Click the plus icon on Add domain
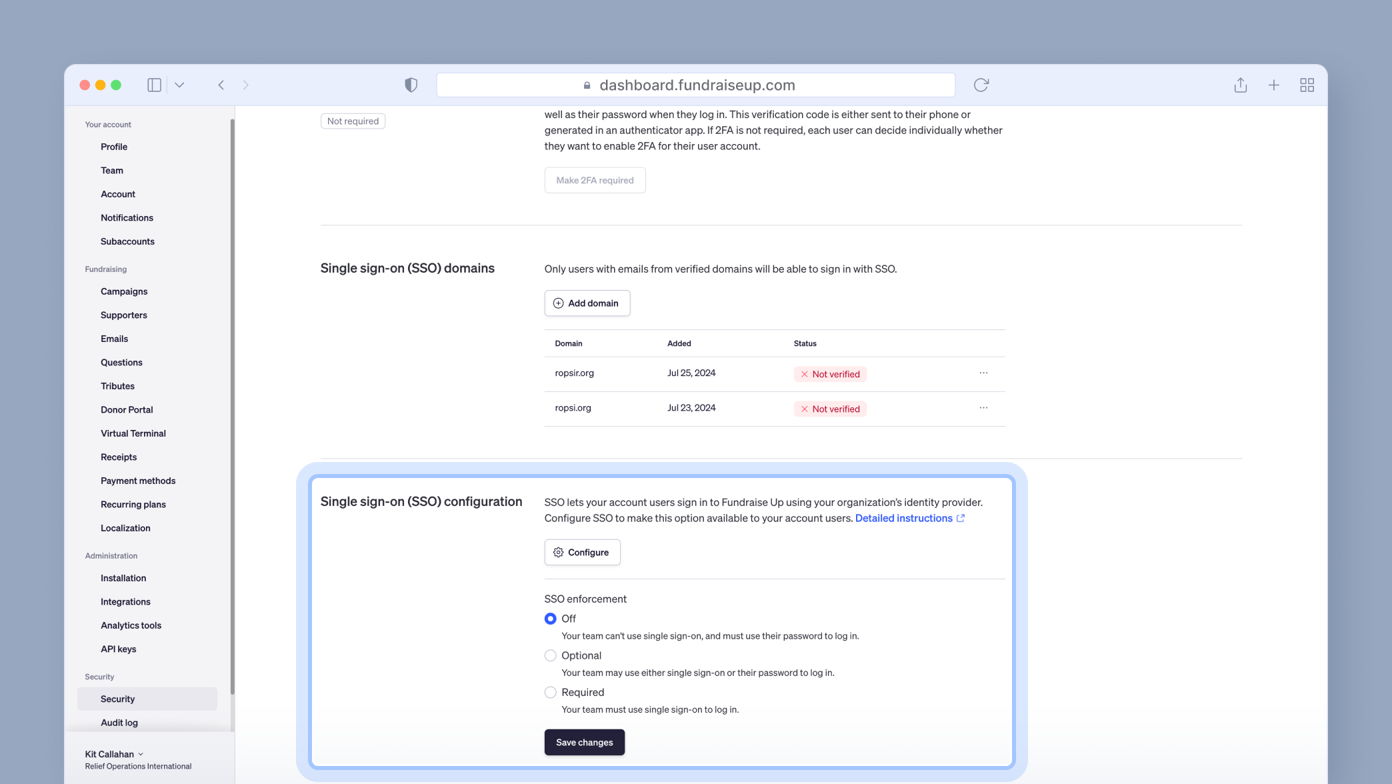 (557, 302)
